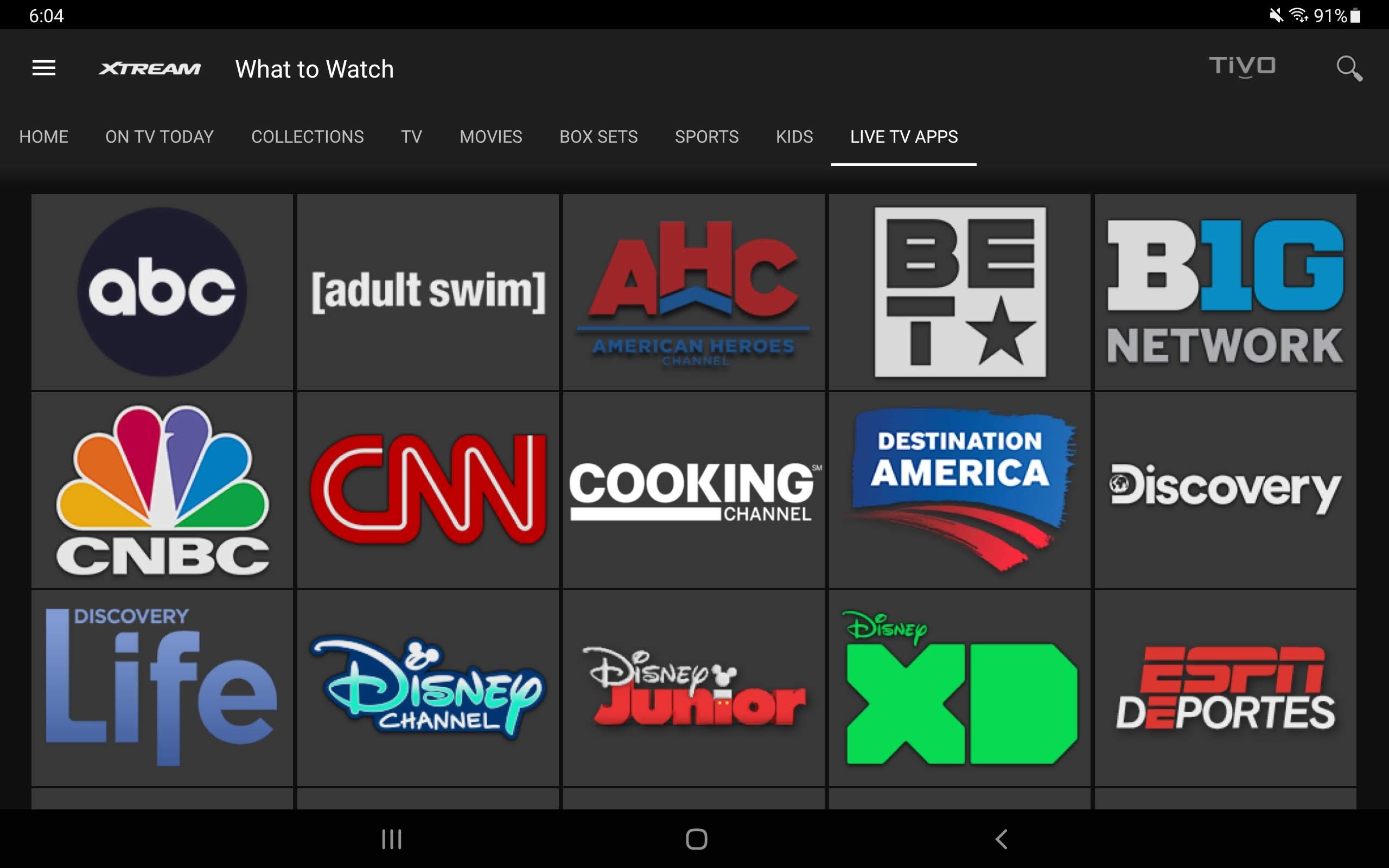Select the CNN channel logo
1389x868 pixels.
428,491
